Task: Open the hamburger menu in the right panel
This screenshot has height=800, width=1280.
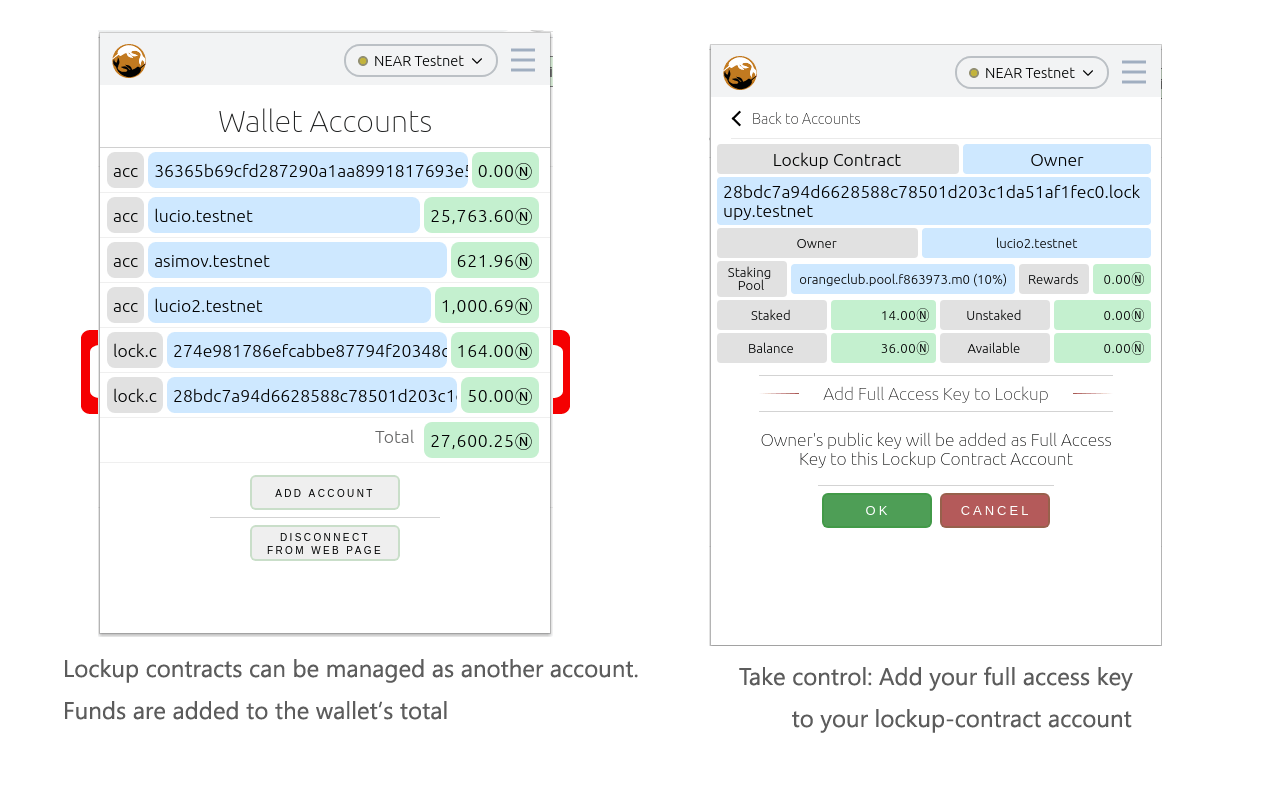Action: coord(1133,72)
